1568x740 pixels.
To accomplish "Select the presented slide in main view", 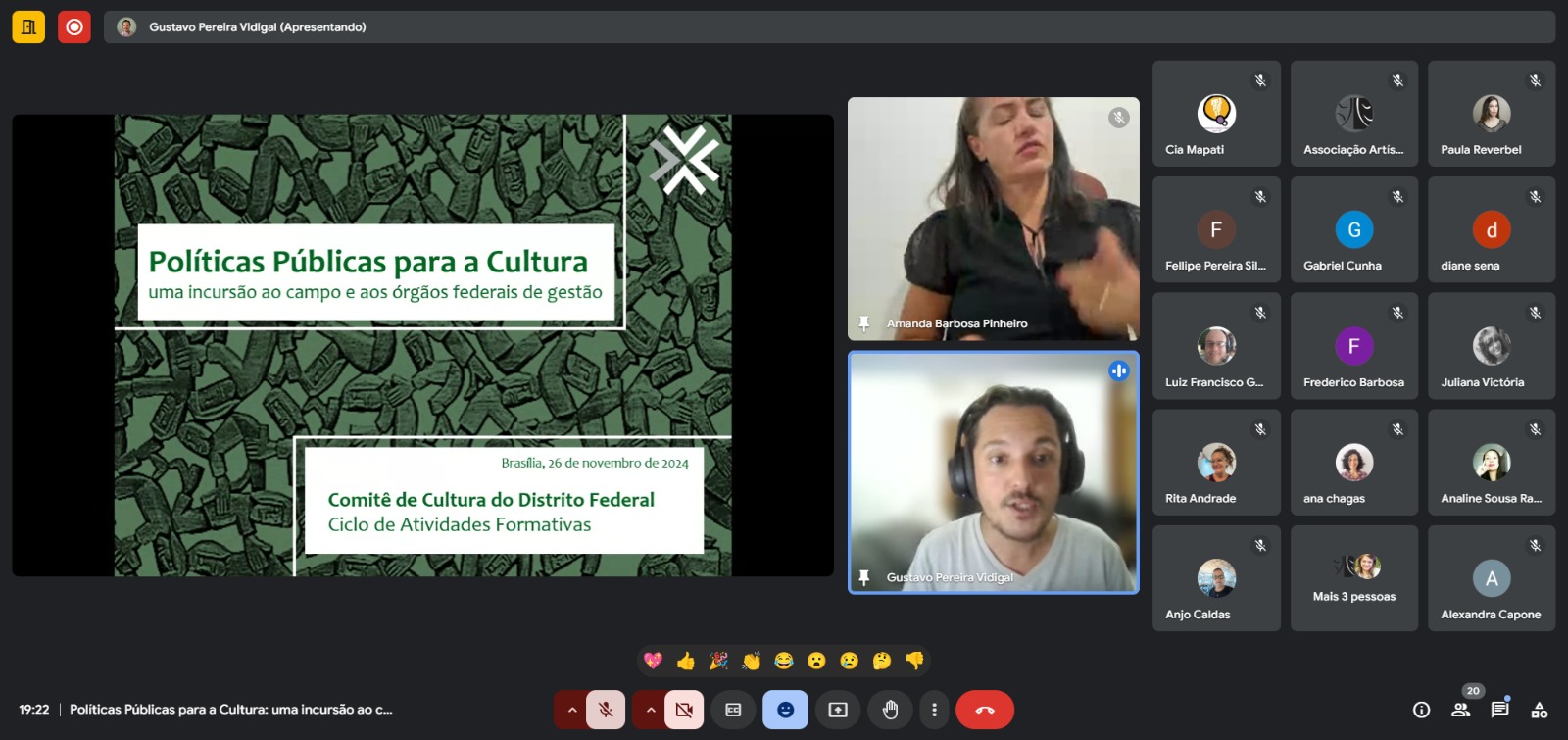I will point(422,345).
